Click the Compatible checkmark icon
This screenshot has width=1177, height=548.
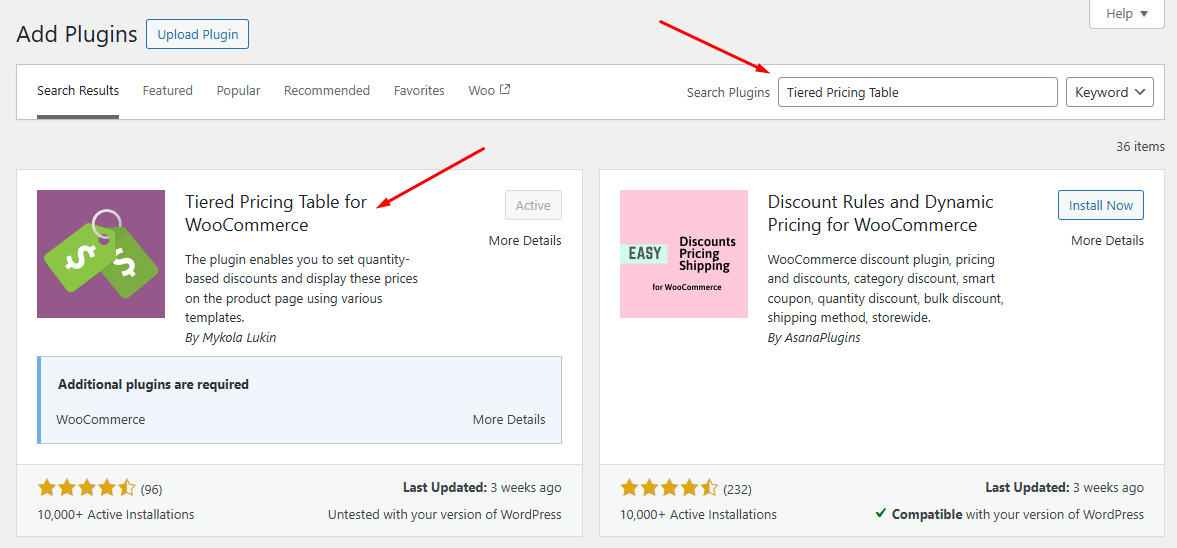coord(880,513)
